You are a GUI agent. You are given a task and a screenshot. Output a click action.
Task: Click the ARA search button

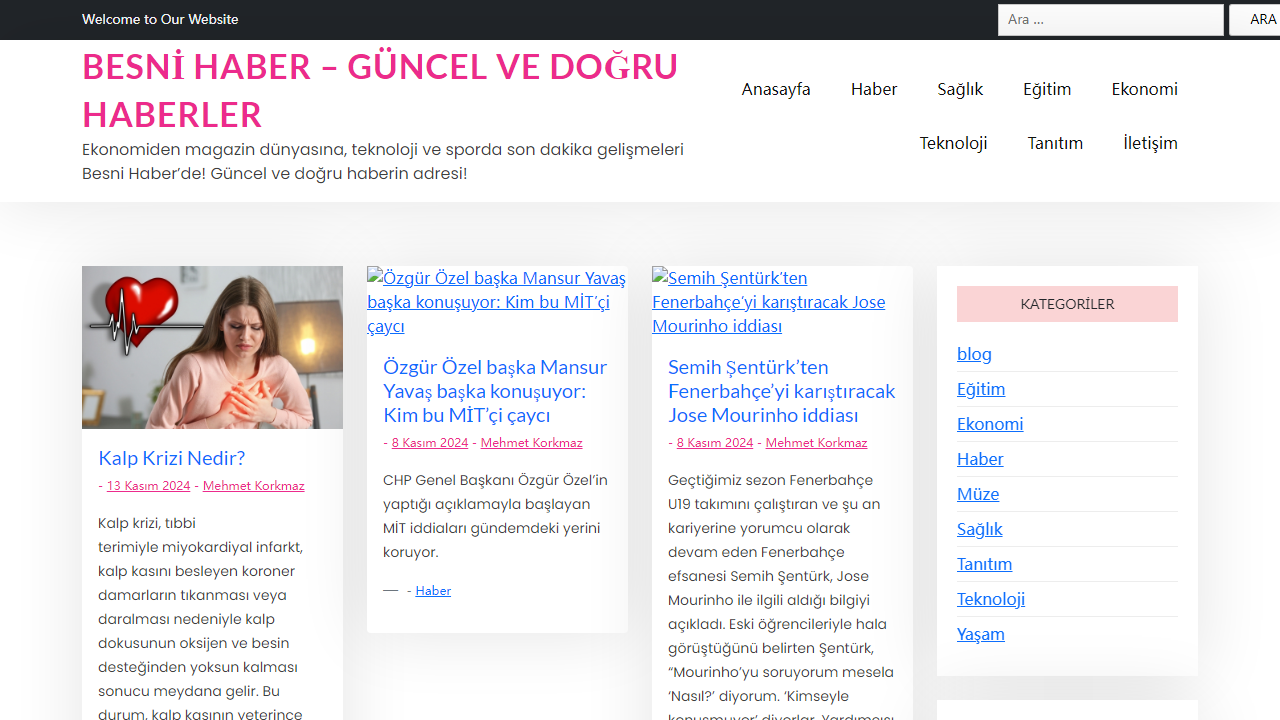1258,19
